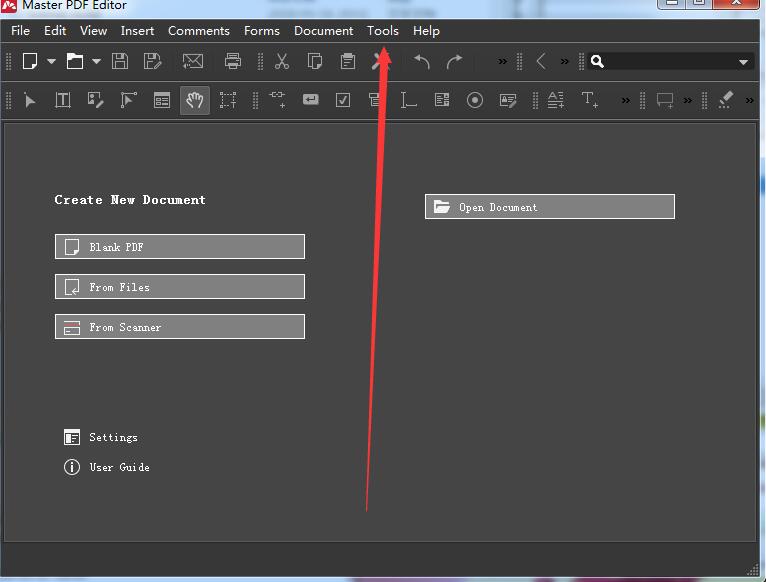Click the Cut scissors icon

(282, 61)
